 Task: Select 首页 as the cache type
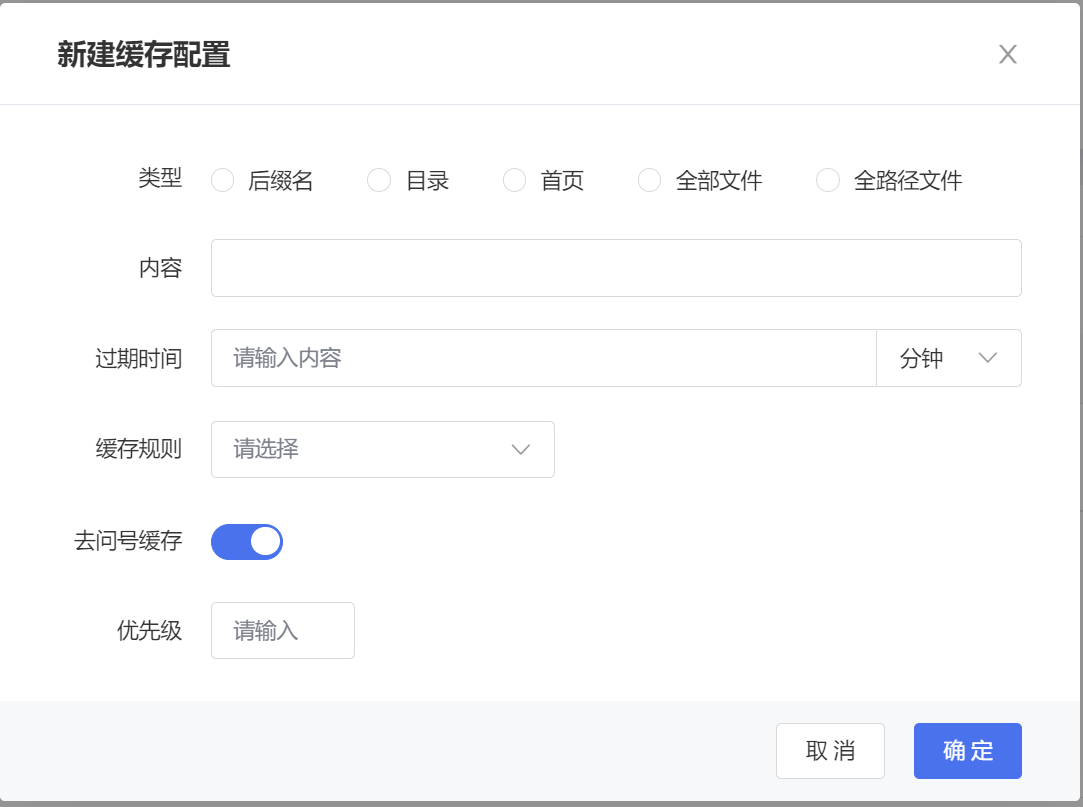pyautogui.click(x=514, y=181)
